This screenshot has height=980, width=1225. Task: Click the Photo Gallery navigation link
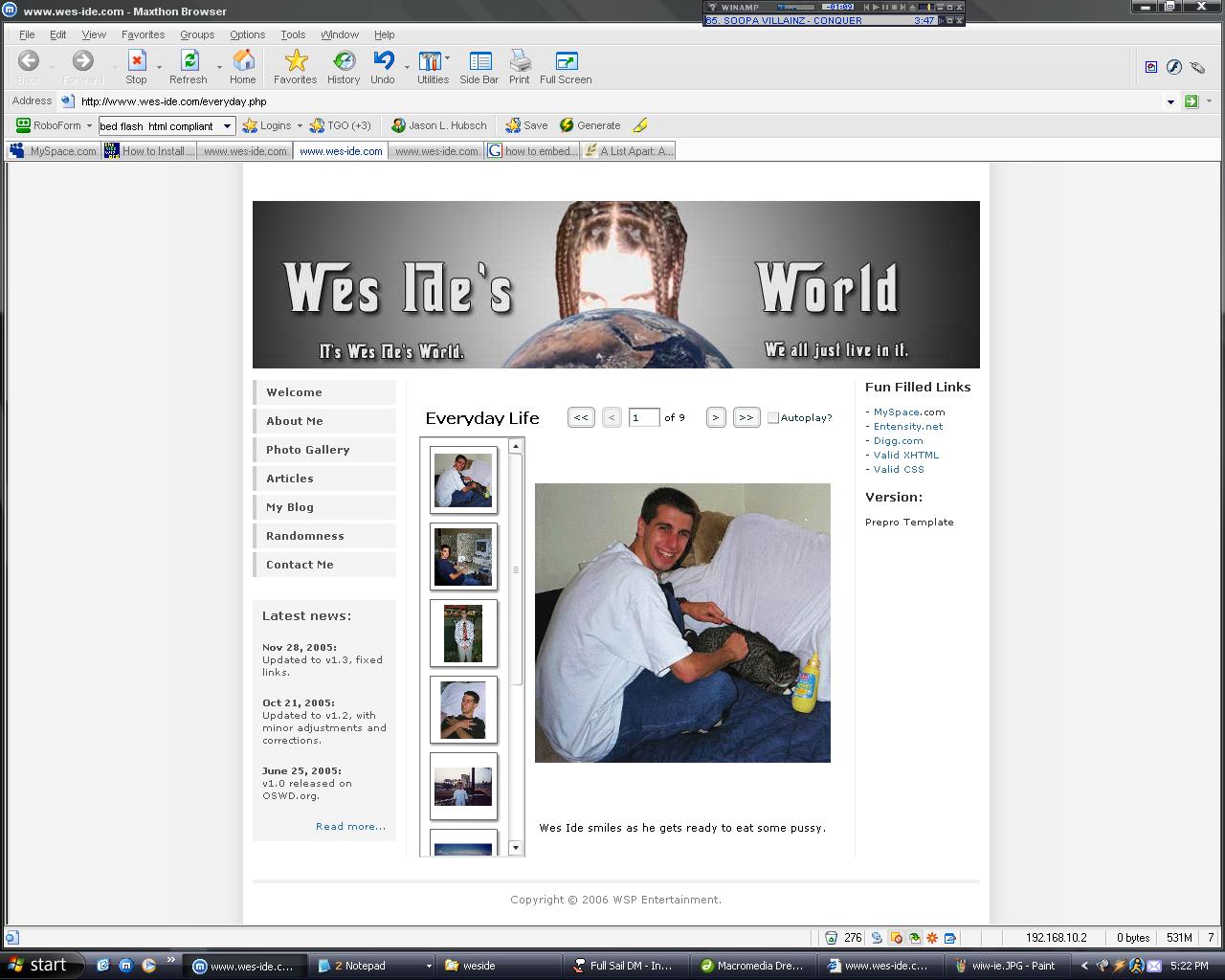tap(307, 450)
